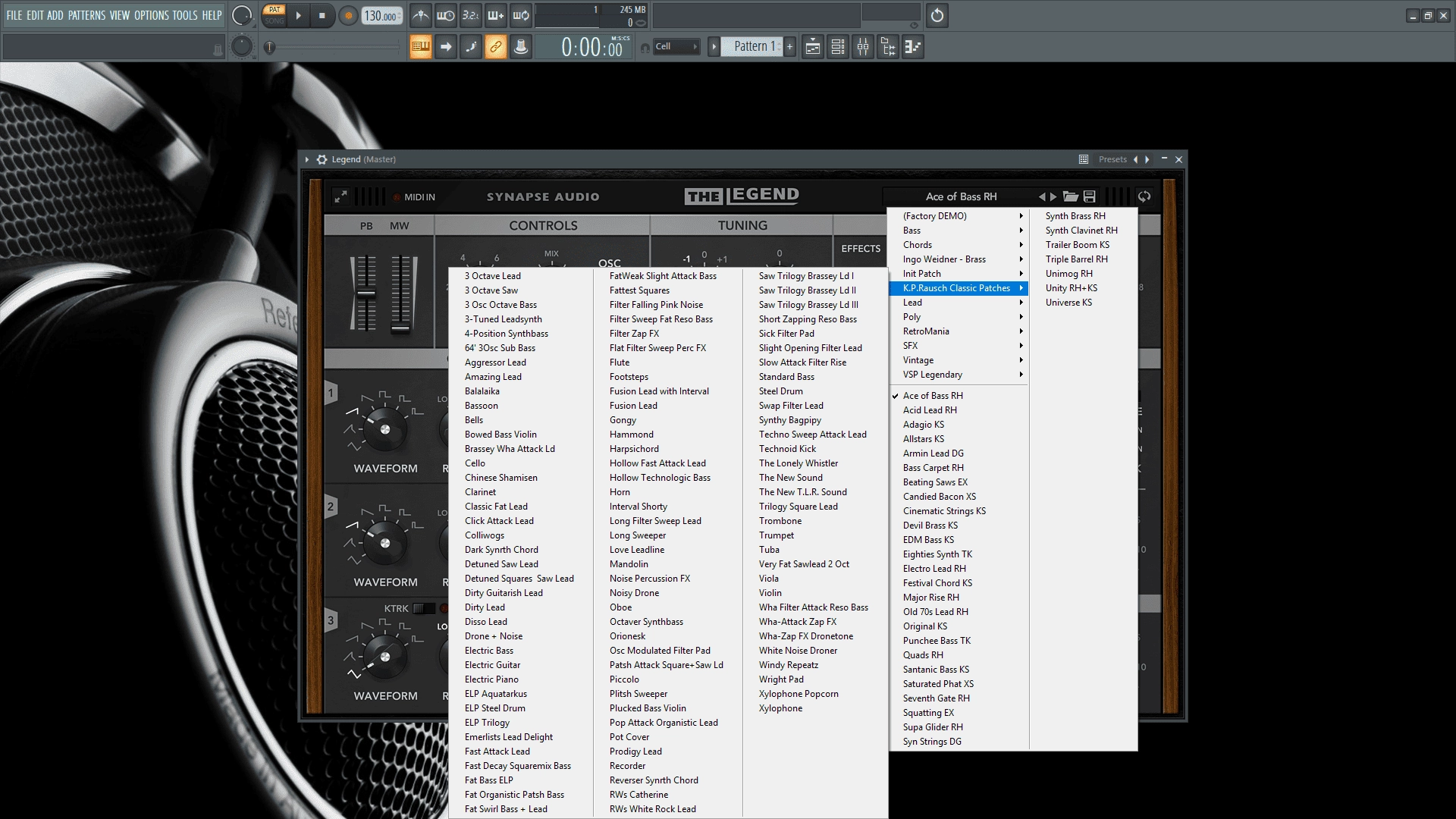Screen dimensions: 1456x819
Task: Select the Acid Lead RH preset
Action: tap(959, 410)
